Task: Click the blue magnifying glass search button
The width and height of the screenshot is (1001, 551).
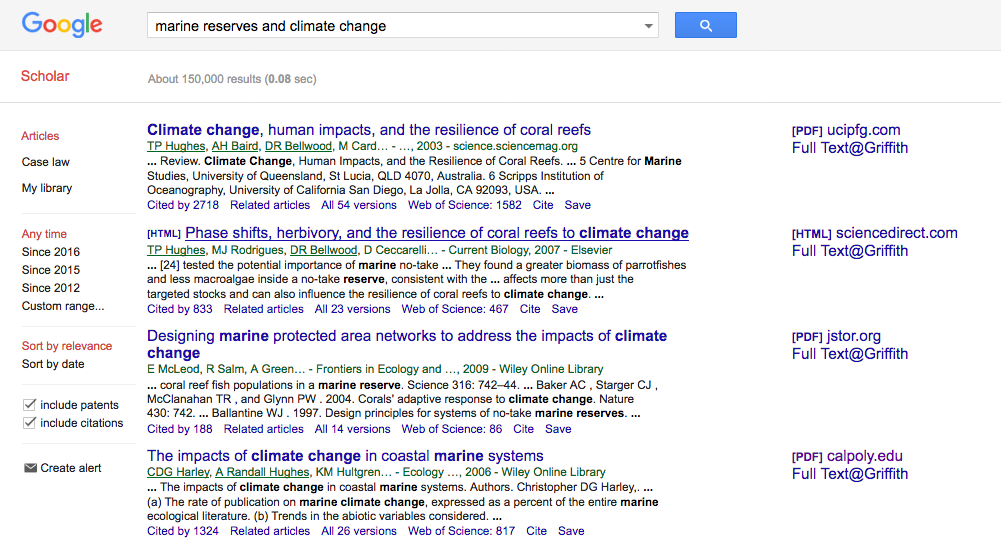Action: [x=705, y=26]
